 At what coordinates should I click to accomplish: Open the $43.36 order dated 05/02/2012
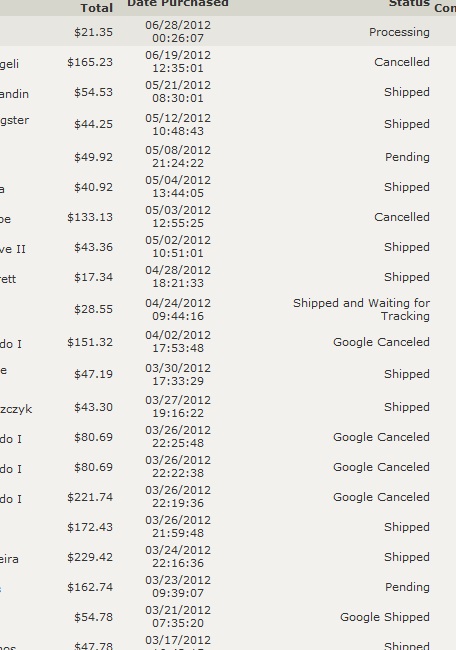[x=228, y=247]
